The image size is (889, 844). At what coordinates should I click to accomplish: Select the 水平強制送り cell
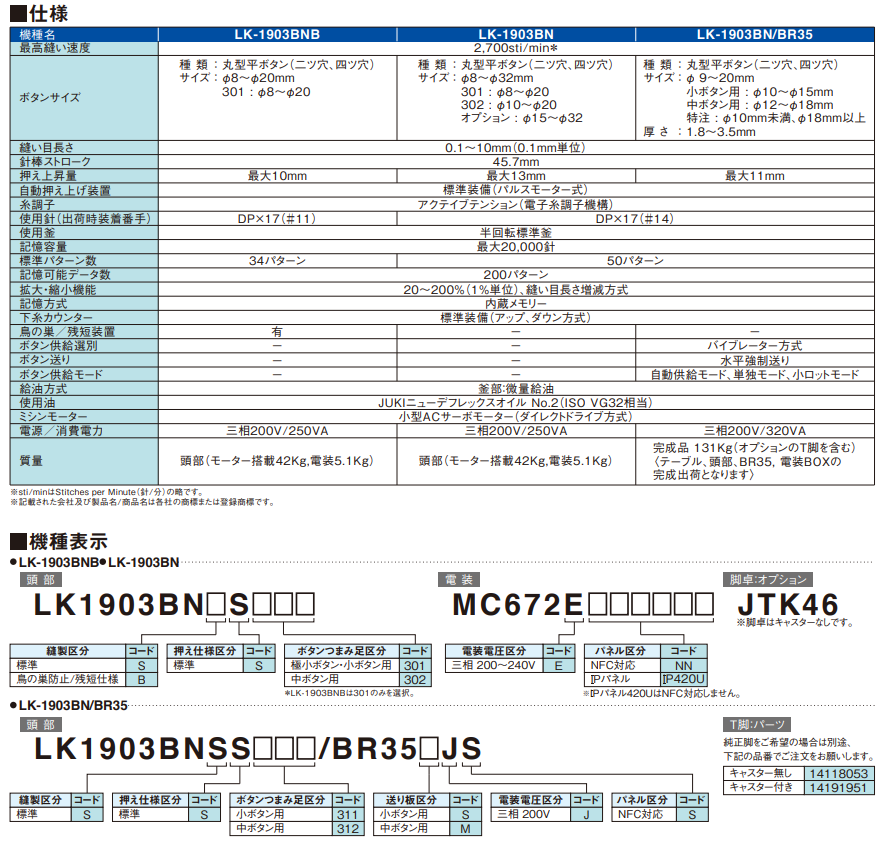pyautogui.click(x=755, y=360)
